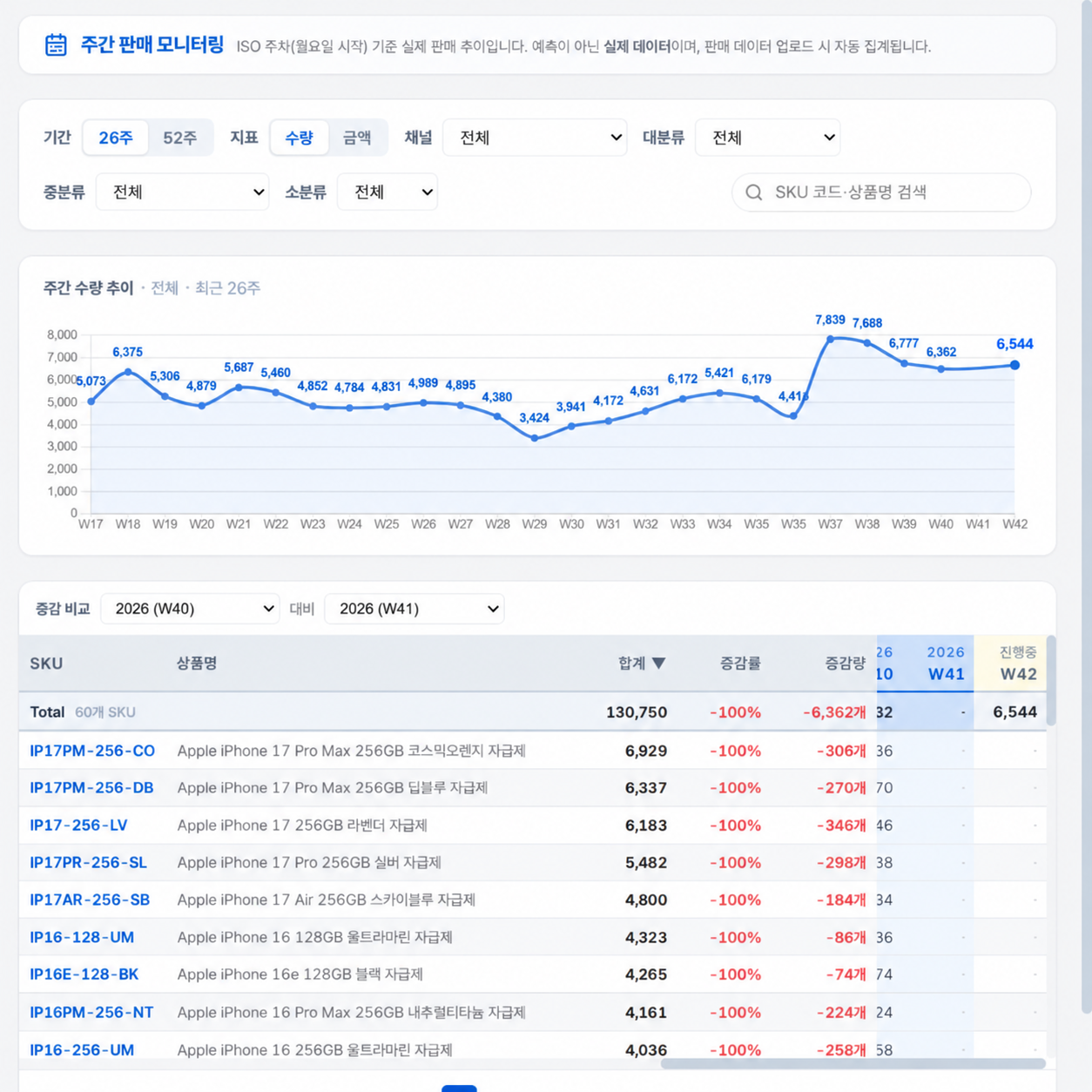Viewport: 1092px width, 1092px height.
Task: Open the 대분류 dropdown
Action: click(767, 138)
